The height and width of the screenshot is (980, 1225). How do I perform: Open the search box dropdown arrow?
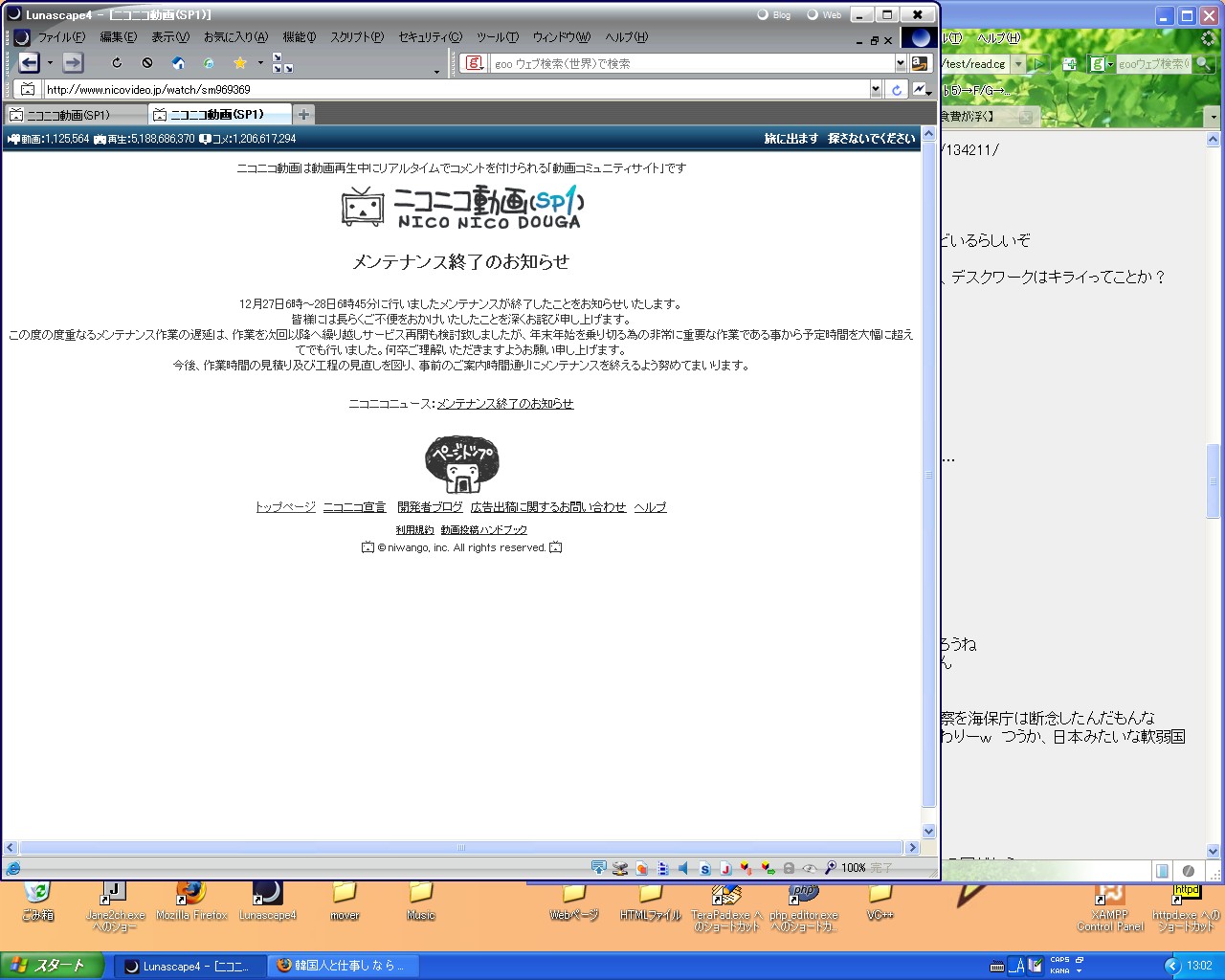pos(901,63)
